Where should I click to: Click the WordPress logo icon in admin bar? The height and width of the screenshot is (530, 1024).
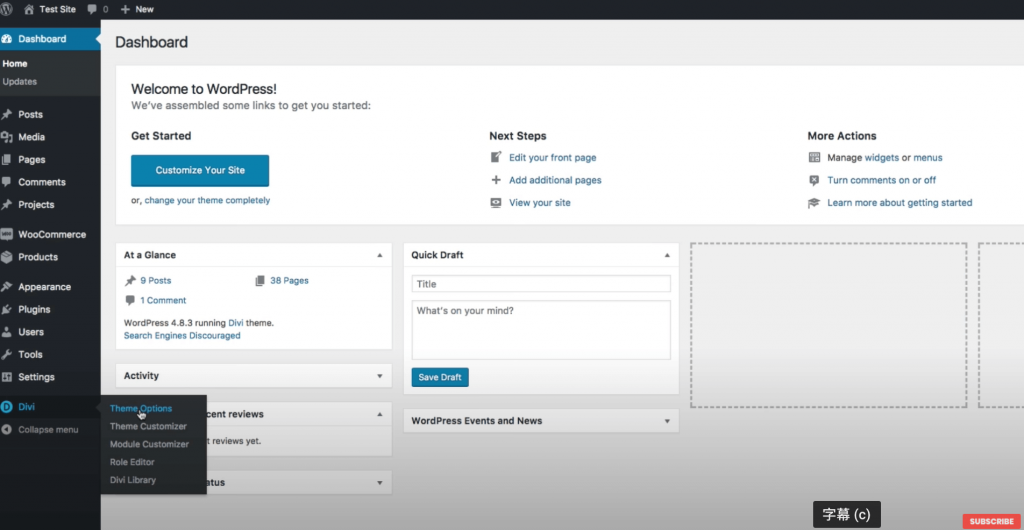coord(7,9)
